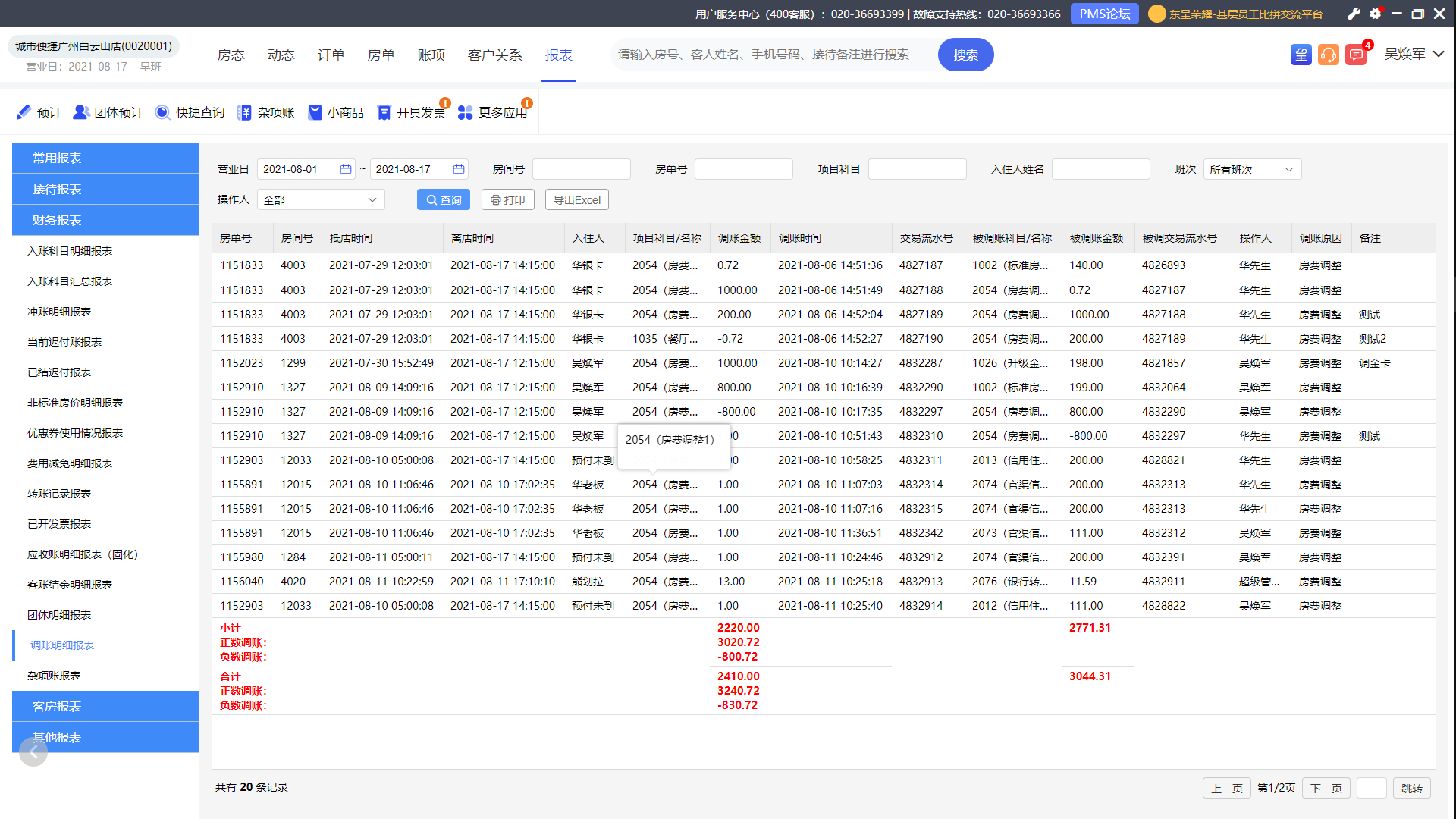The width and height of the screenshot is (1456, 819).
Task: Expand the 操作人 operator dropdown
Action: click(x=321, y=199)
